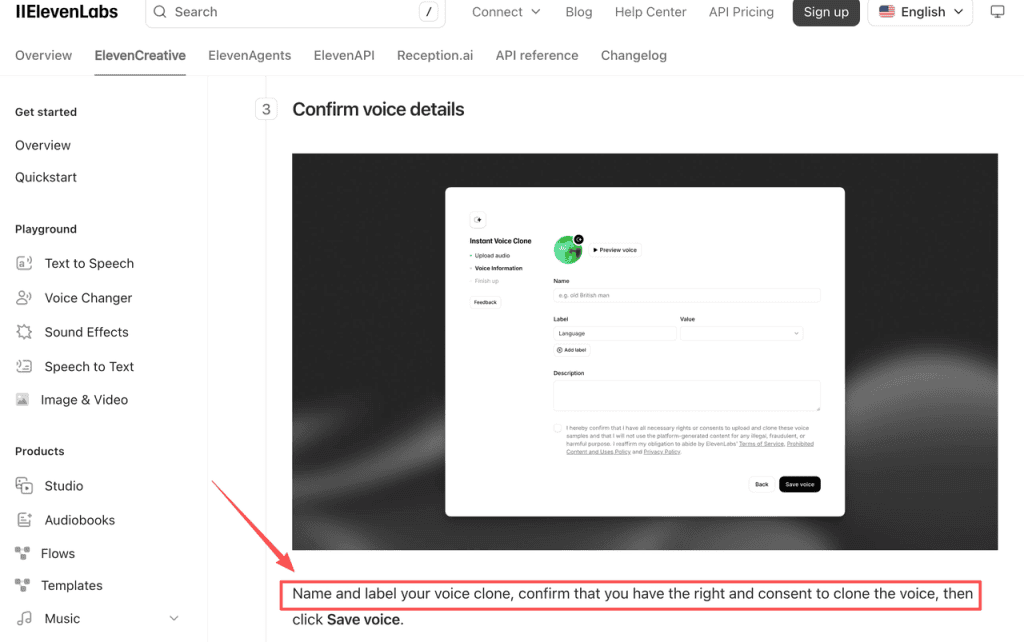The height and width of the screenshot is (642, 1024).
Task: Open the API Pricing link
Action: point(741,12)
